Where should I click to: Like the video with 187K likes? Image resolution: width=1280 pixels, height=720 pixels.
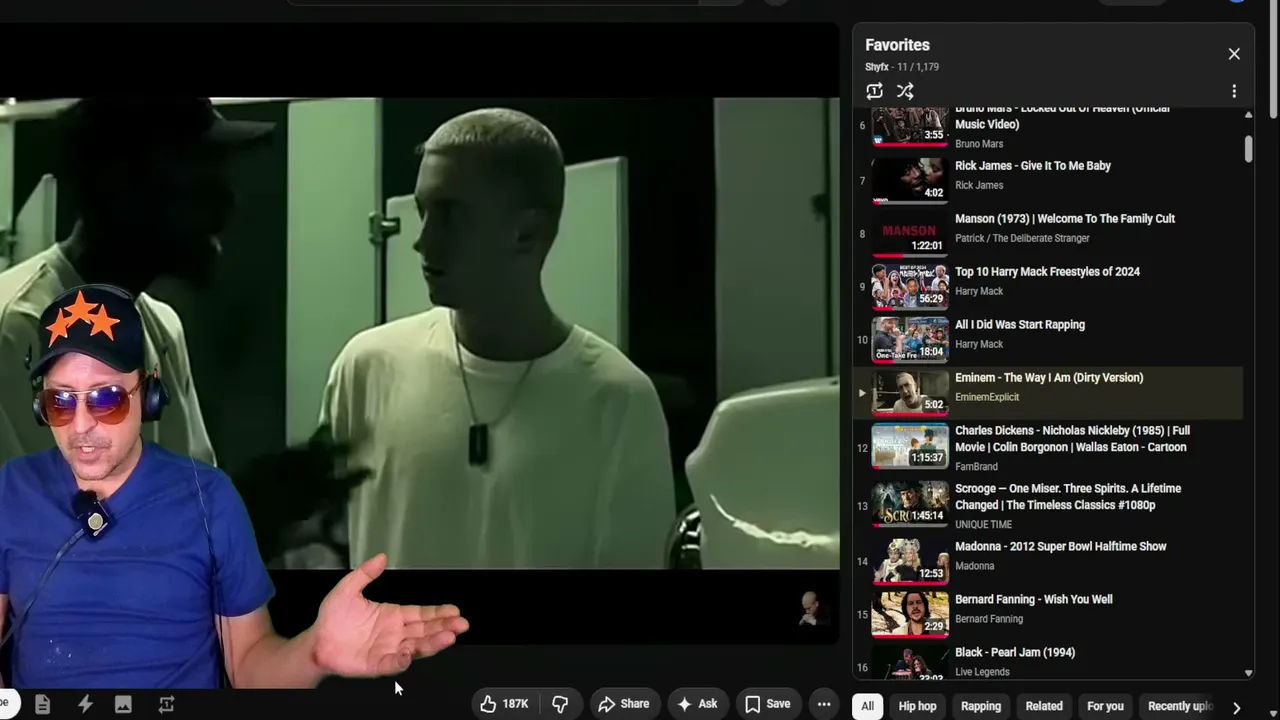pyautogui.click(x=505, y=704)
